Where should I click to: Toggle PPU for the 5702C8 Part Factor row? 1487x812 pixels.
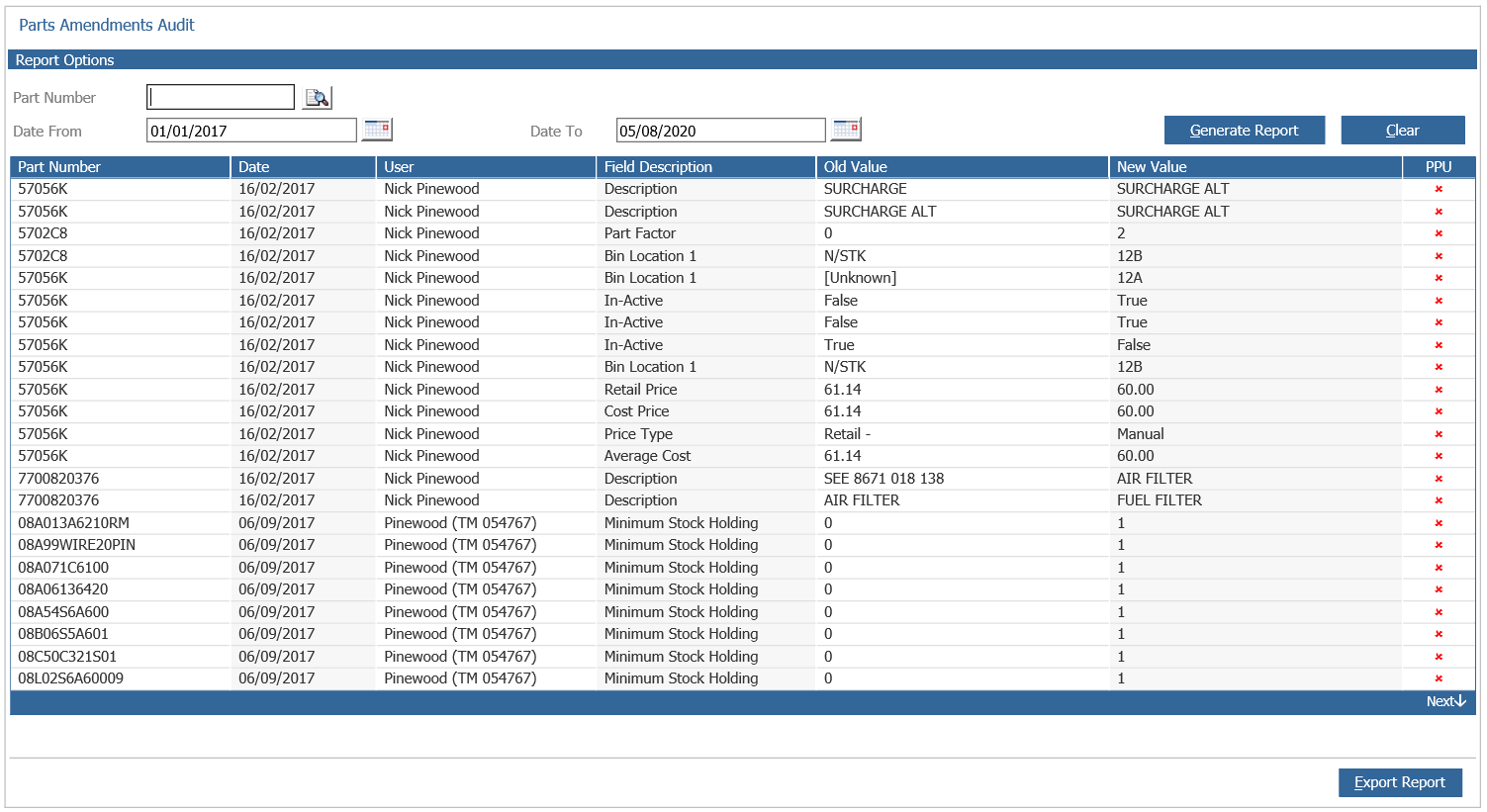1439,232
